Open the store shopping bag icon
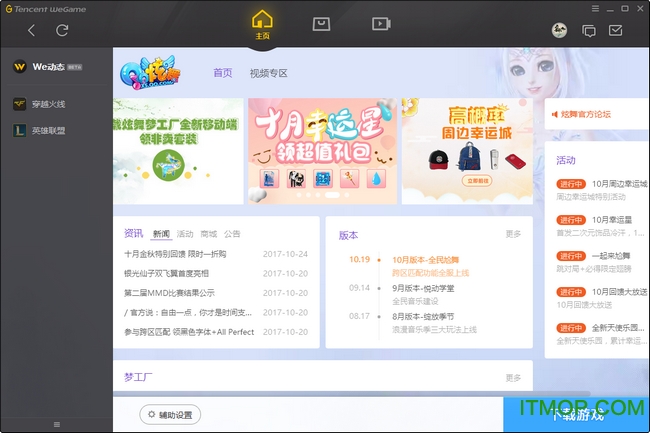The width and height of the screenshot is (650, 433). pyautogui.click(x=321, y=24)
